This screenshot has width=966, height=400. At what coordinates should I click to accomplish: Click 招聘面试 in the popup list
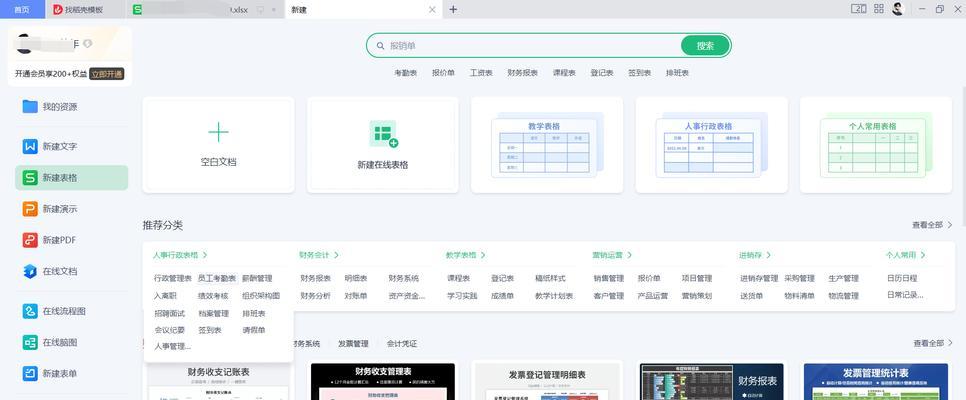coord(169,314)
